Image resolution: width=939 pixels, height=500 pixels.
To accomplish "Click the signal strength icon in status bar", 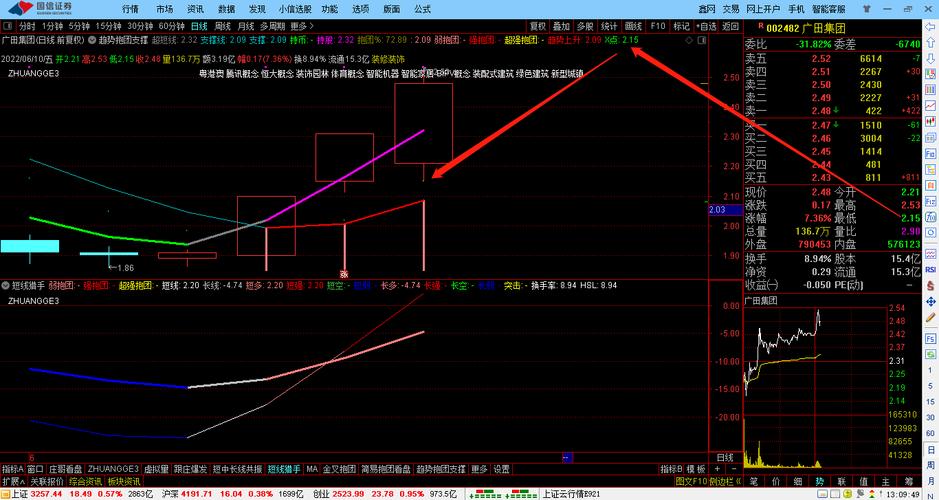I will pos(873,495).
